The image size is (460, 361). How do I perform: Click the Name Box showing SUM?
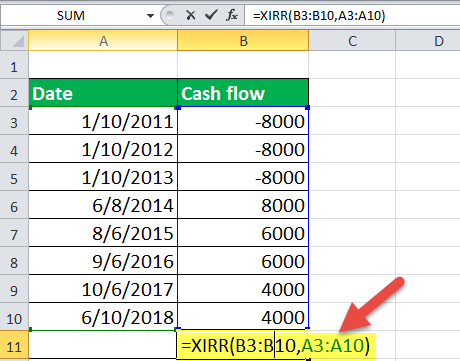pyautogui.click(x=71, y=16)
